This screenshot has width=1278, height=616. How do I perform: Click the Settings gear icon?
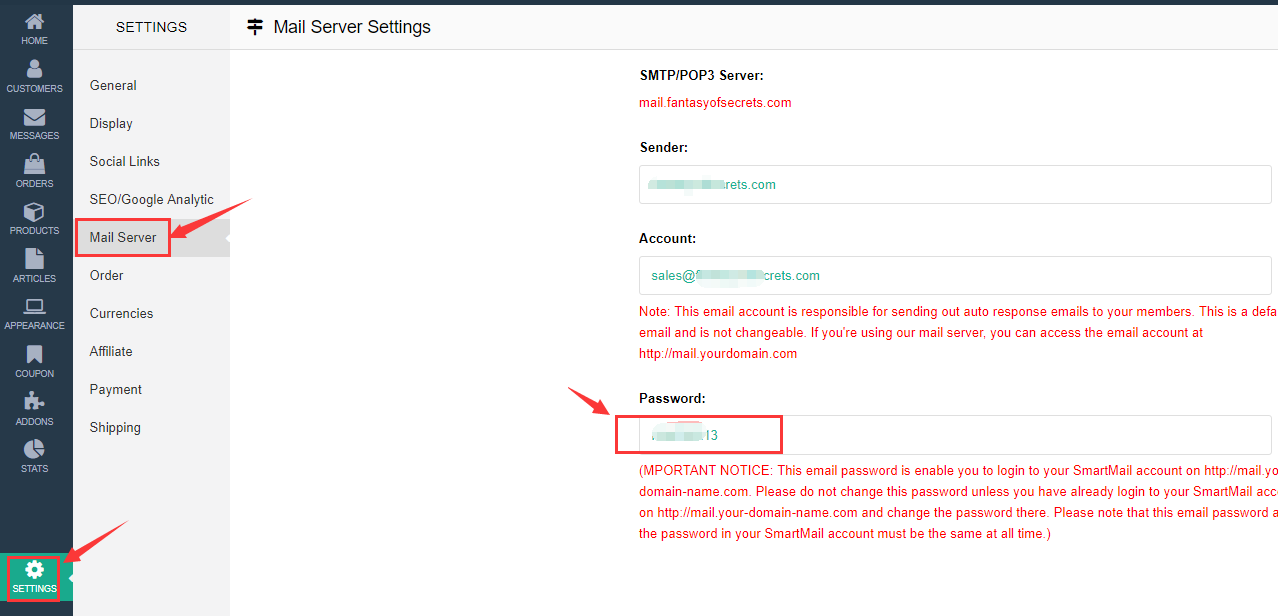coord(34,570)
